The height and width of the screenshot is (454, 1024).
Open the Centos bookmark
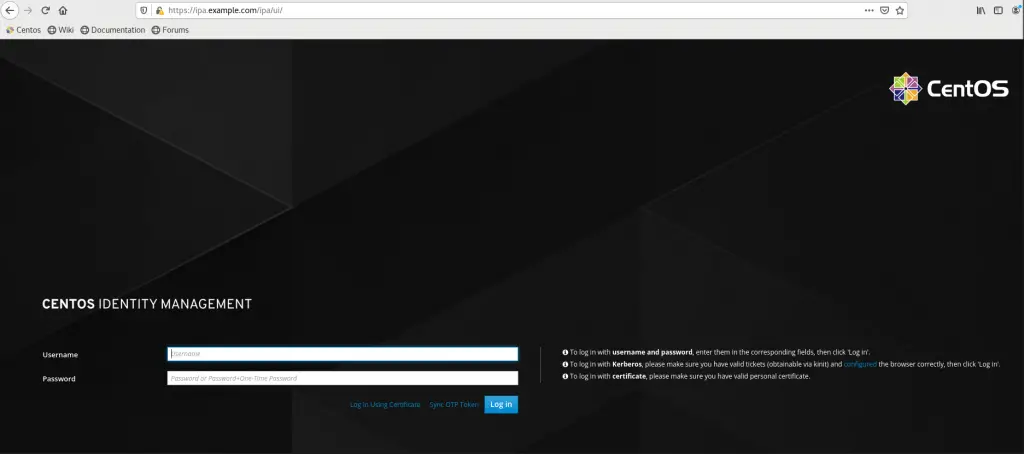click(24, 30)
